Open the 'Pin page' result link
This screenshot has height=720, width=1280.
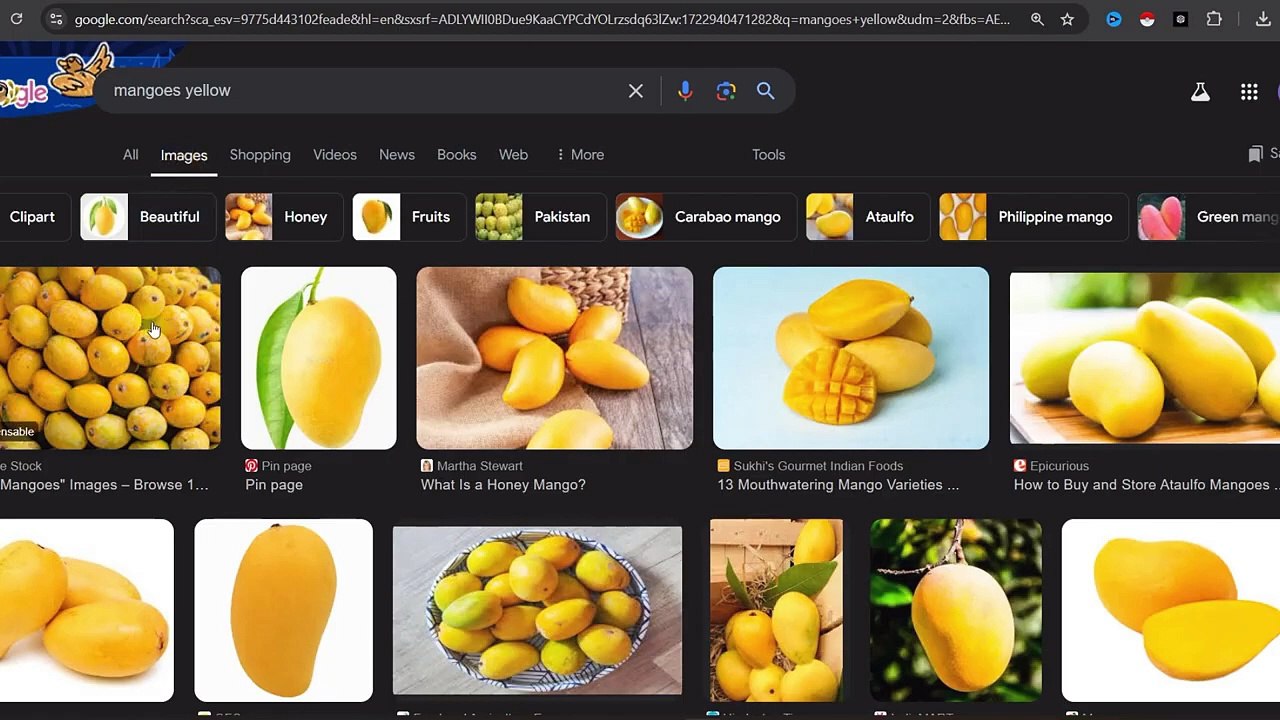[x=274, y=485]
